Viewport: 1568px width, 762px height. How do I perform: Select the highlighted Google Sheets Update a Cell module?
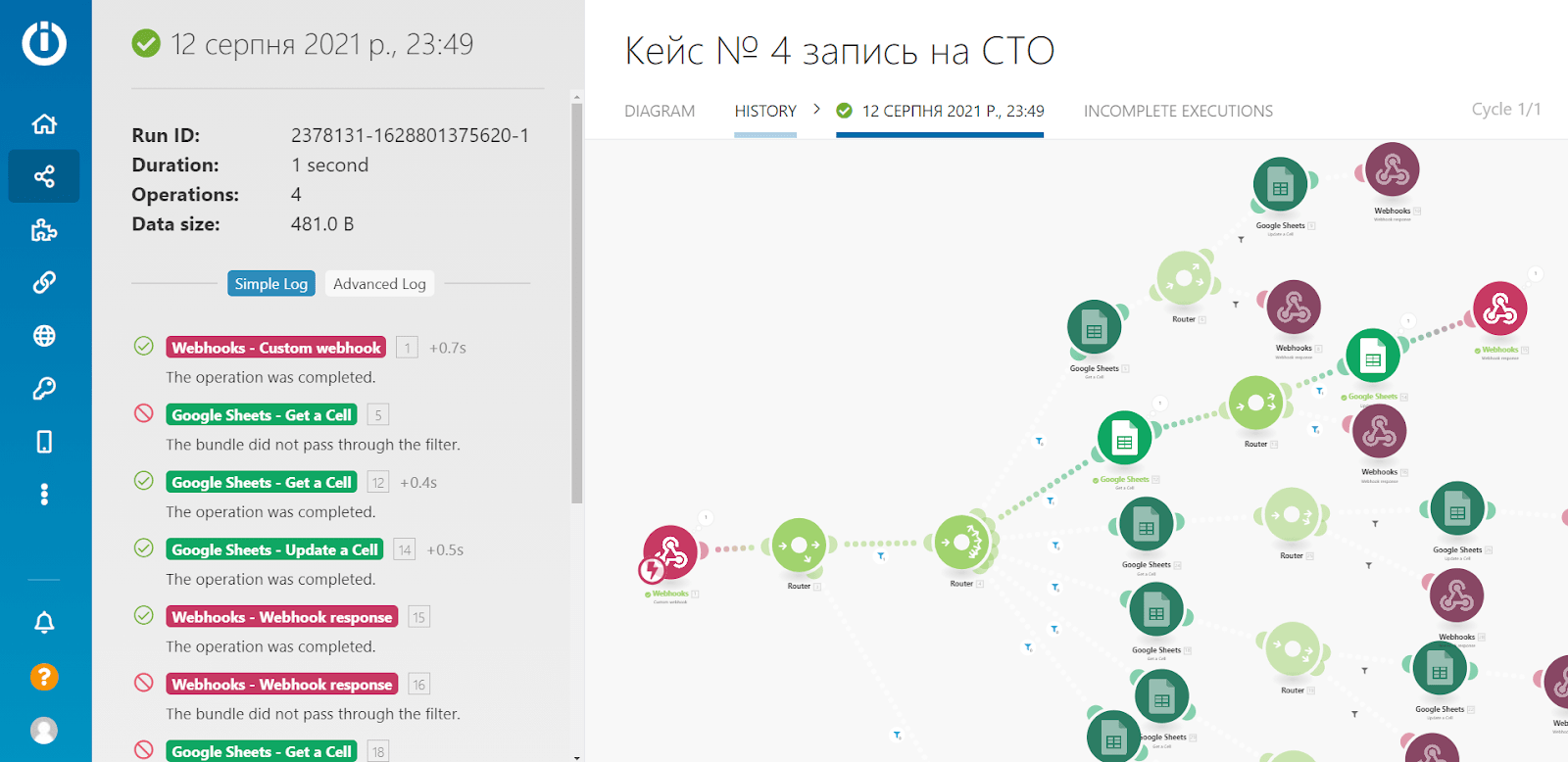(1373, 356)
